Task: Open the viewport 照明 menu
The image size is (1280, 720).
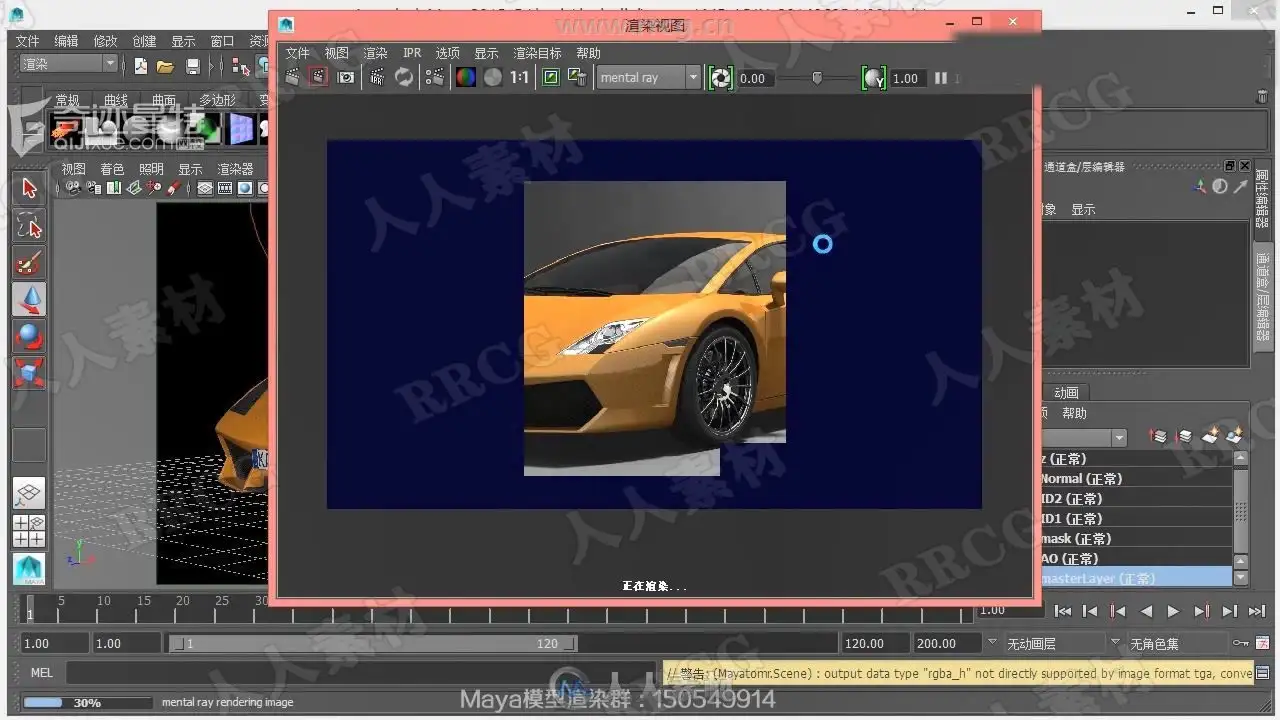Action: pos(151,169)
